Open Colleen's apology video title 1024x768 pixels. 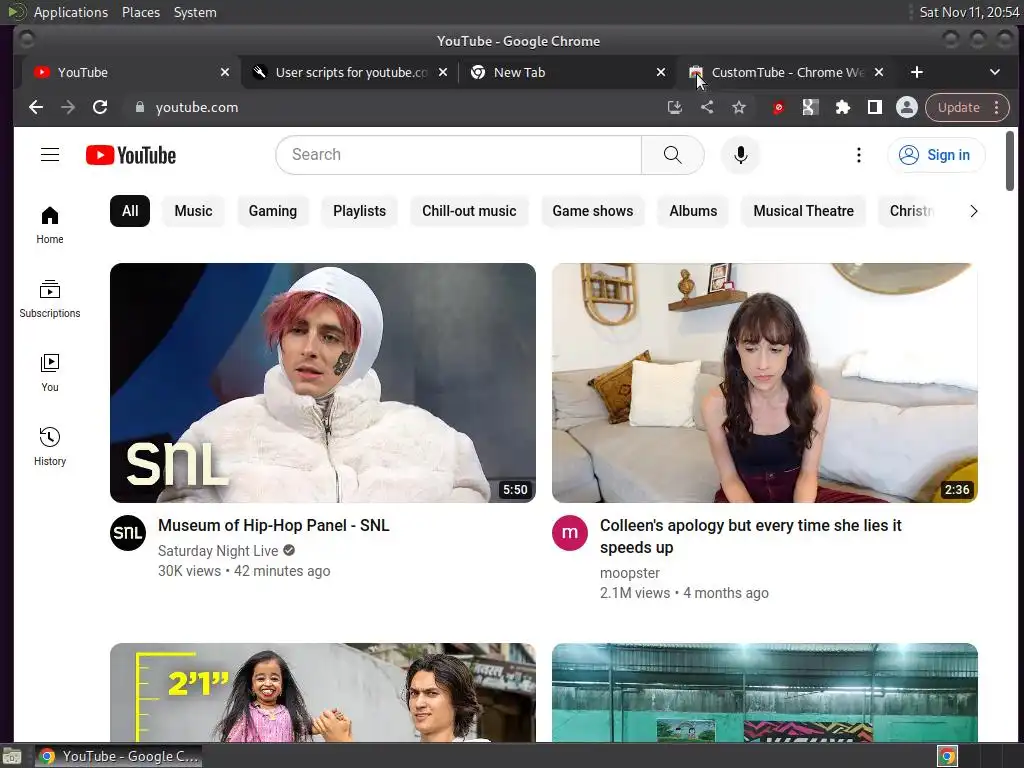(750, 536)
